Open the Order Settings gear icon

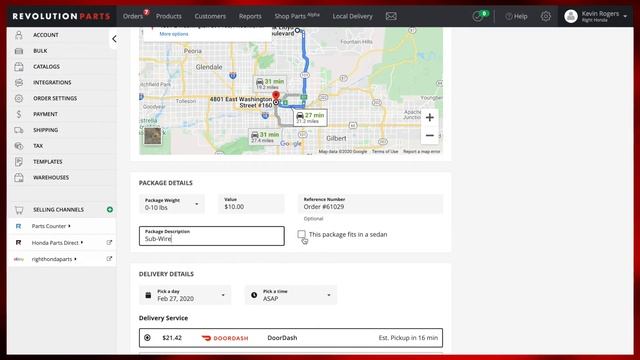19,98
